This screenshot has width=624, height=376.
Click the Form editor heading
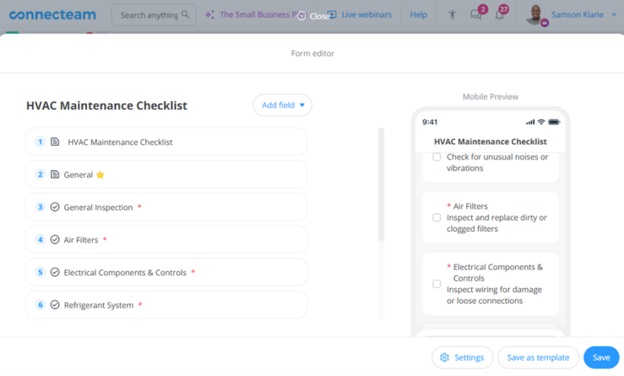tap(312, 53)
